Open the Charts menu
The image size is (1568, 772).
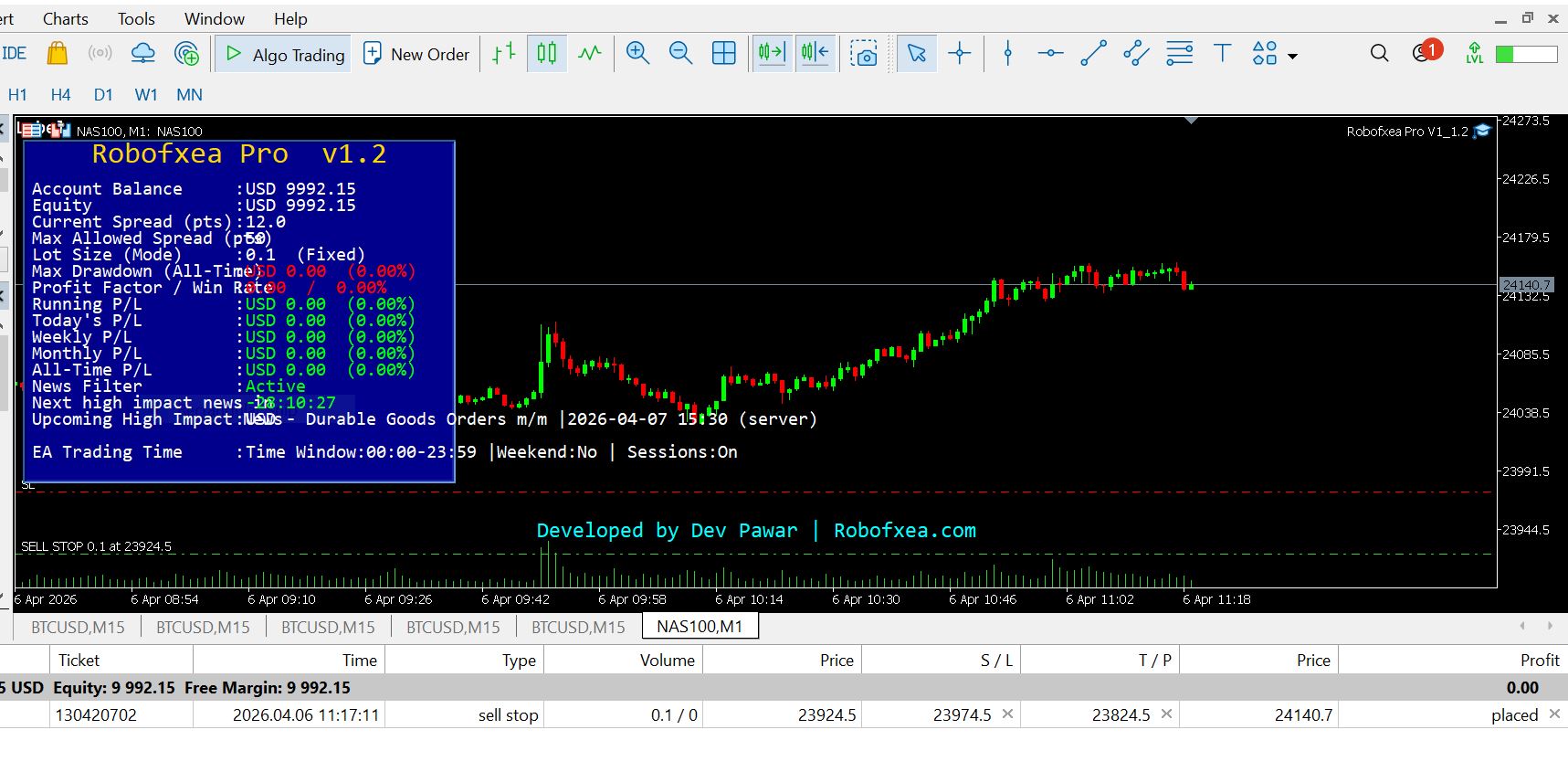point(66,19)
